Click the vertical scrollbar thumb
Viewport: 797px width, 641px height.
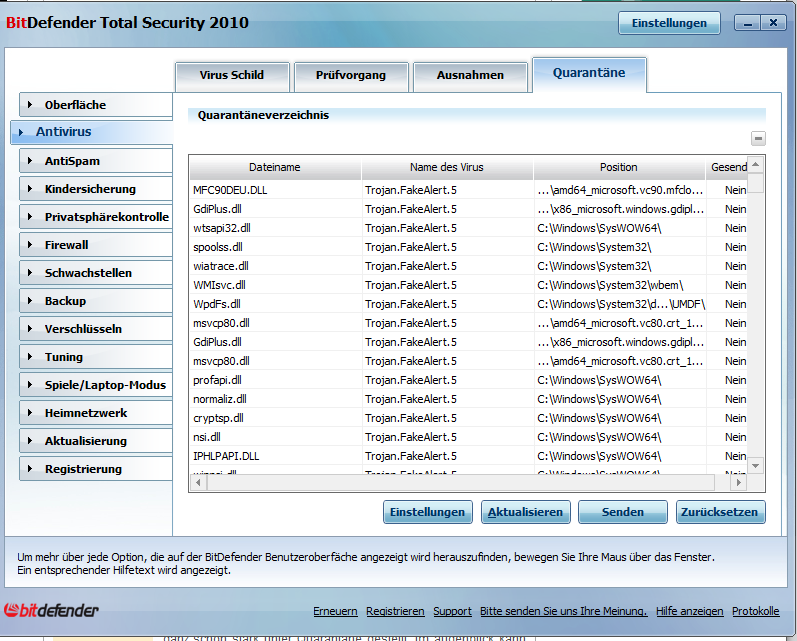coord(755,183)
